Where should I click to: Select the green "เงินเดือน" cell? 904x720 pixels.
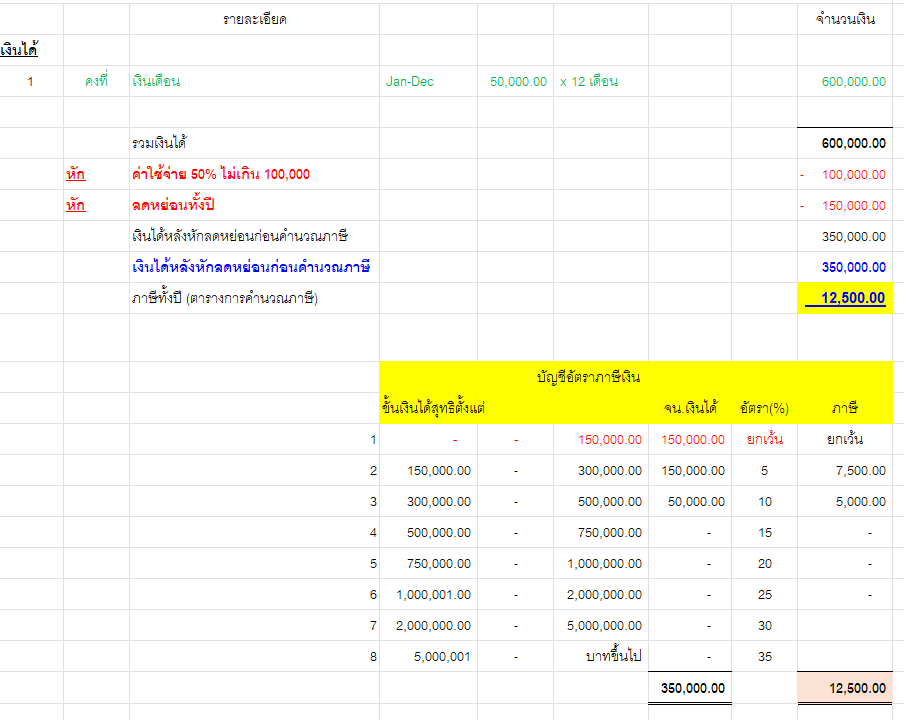coord(156,82)
